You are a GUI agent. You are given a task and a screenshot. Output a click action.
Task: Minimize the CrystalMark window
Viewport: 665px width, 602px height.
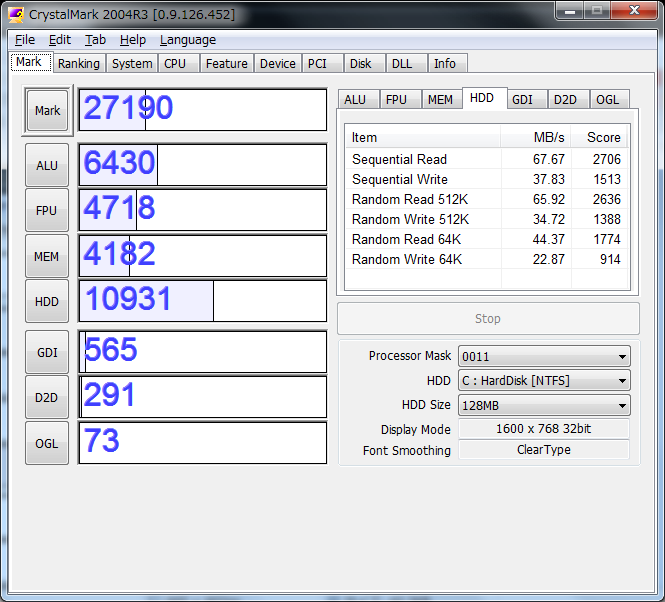(x=569, y=11)
